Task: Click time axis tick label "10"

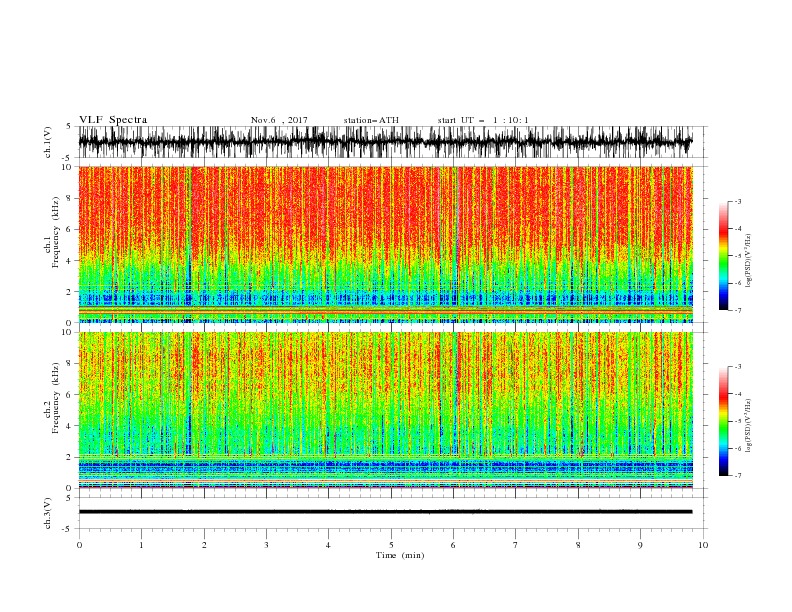Action: tap(703, 545)
